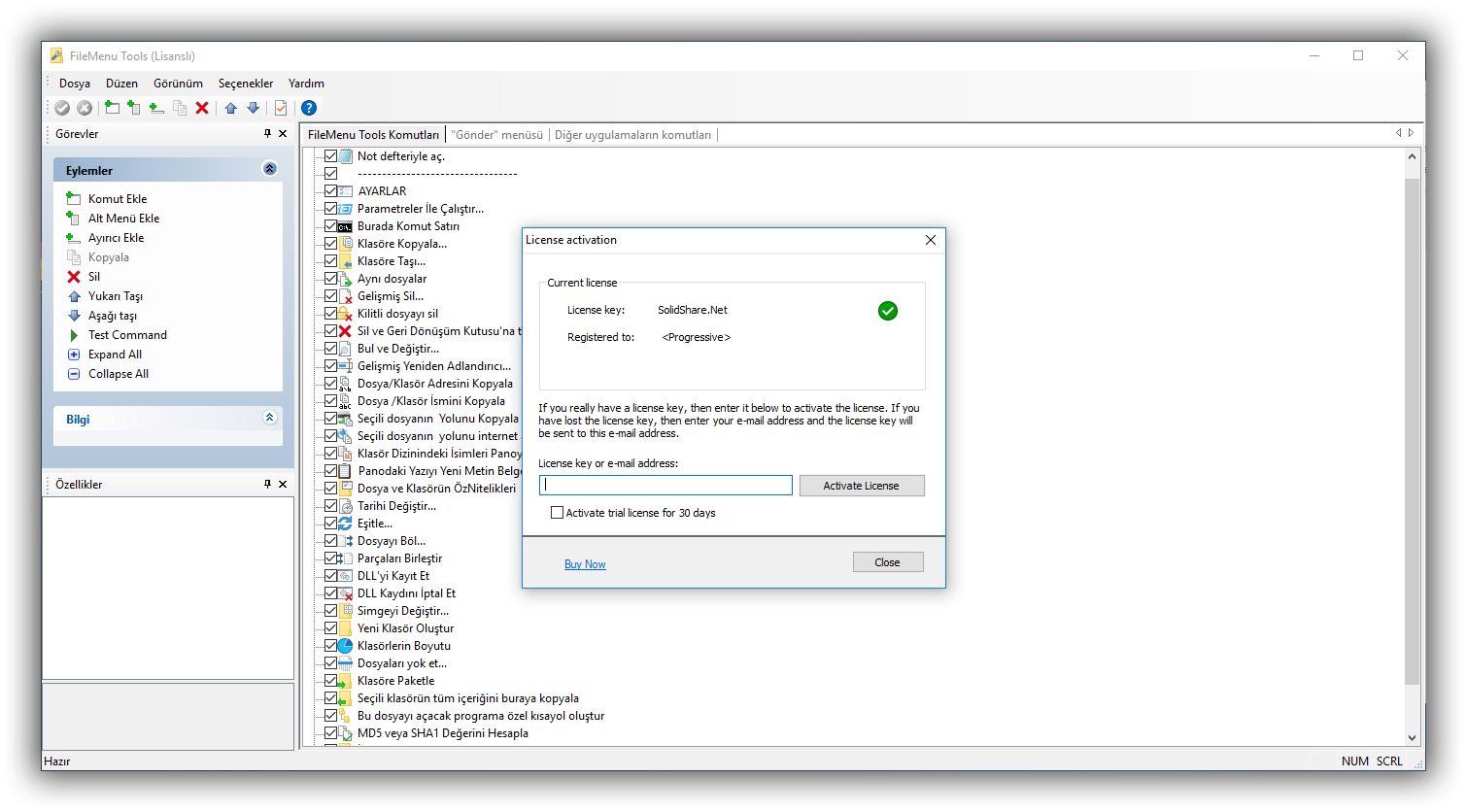Click the gray cancel X toolbar icon
This screenshot has height=812, width=1467.
pos(85,108)
